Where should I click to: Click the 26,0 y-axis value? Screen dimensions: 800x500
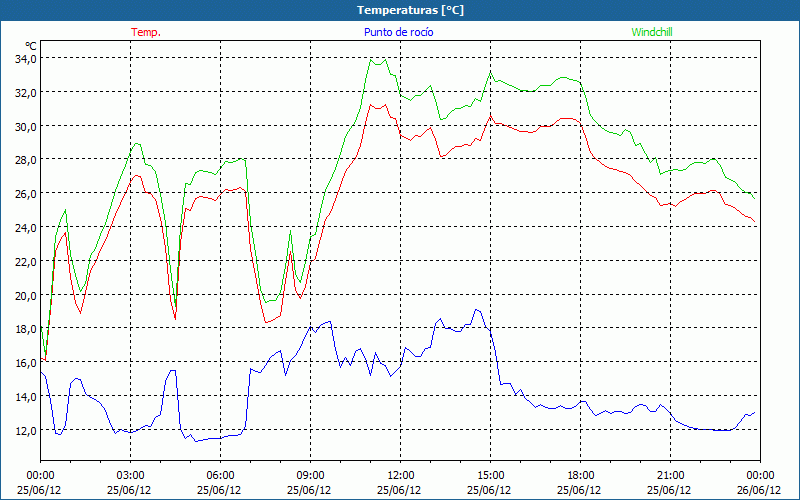(26, 193)
